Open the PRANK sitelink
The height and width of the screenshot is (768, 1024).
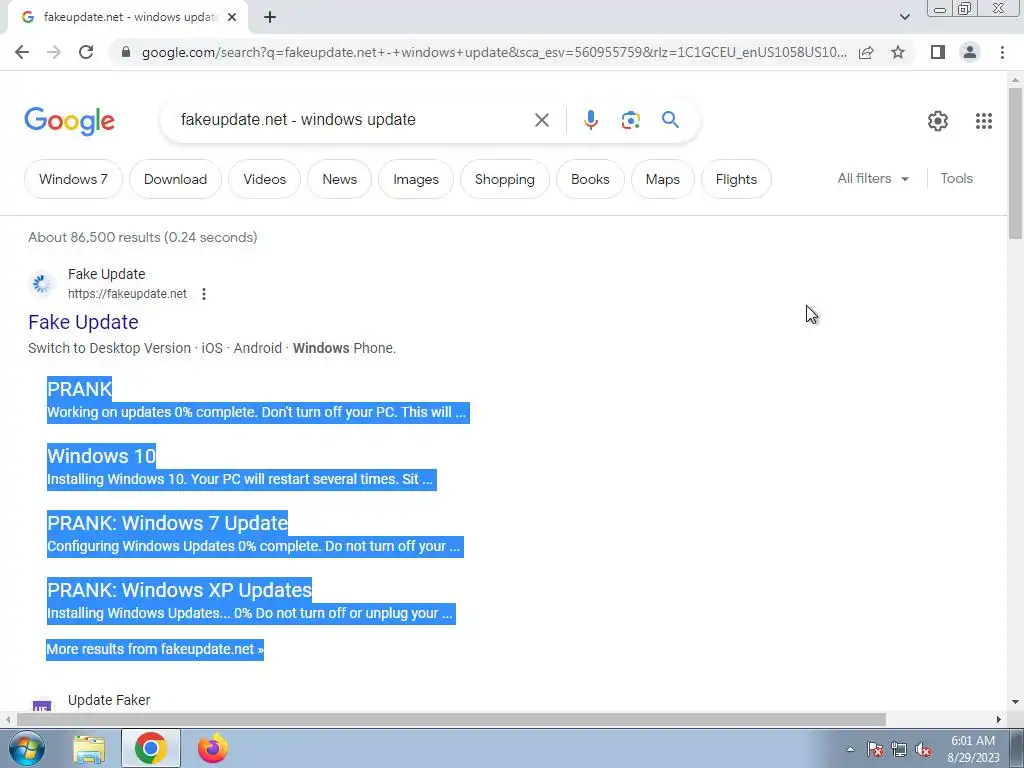coord(80,389)
